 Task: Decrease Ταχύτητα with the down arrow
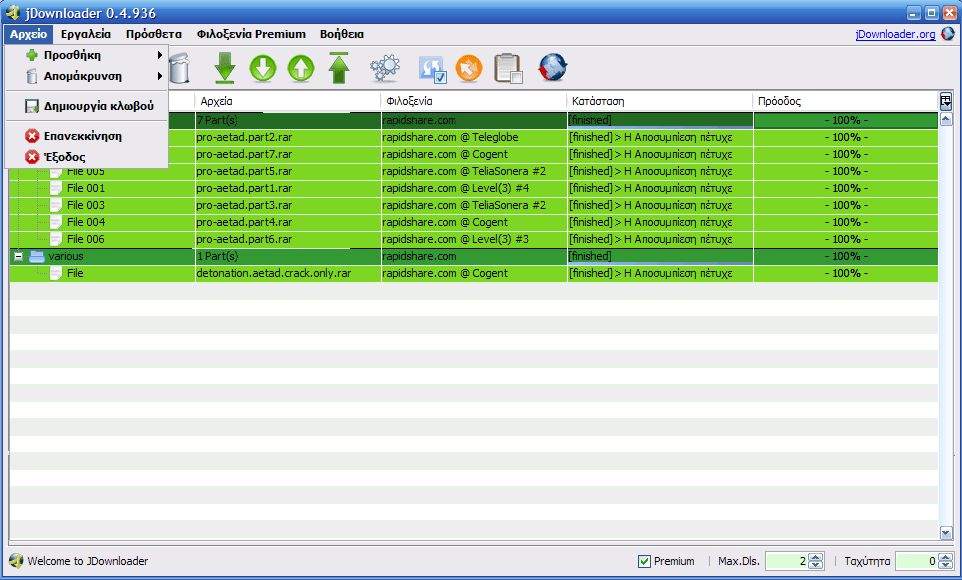tap(945, 565)
